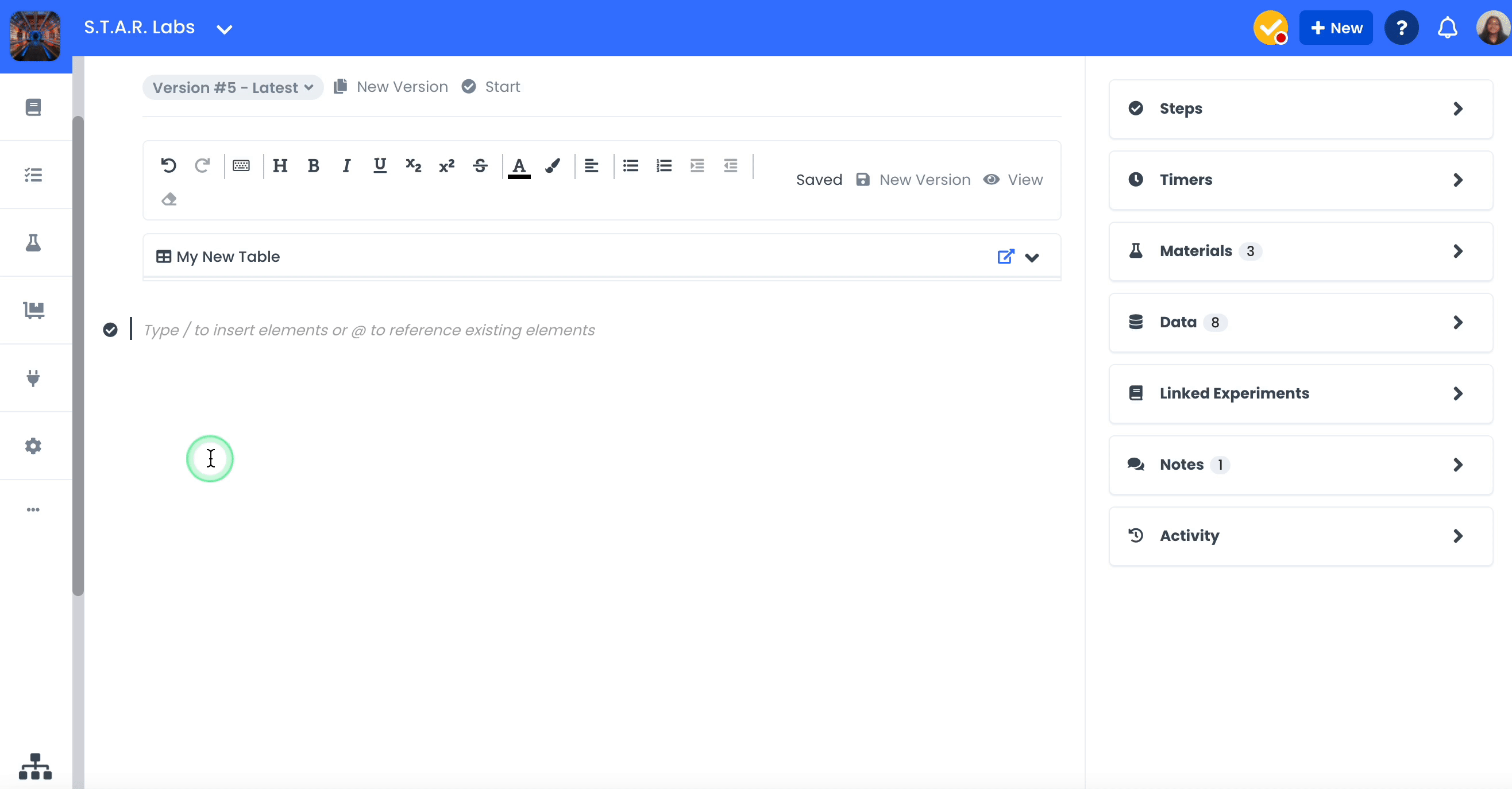
Task: Open notifications via the bell icon
Action: click(1448, 27)
